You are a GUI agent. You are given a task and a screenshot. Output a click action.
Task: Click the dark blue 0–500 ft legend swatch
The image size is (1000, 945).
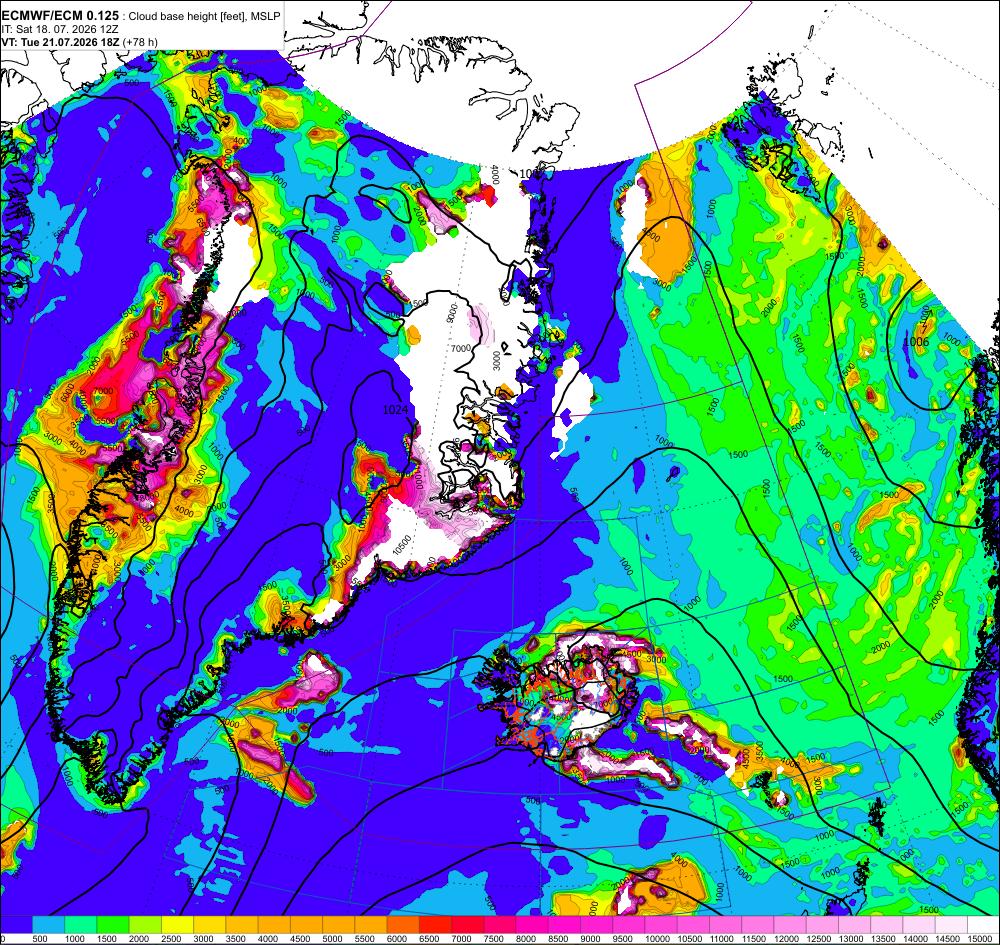tap(16, 925)
